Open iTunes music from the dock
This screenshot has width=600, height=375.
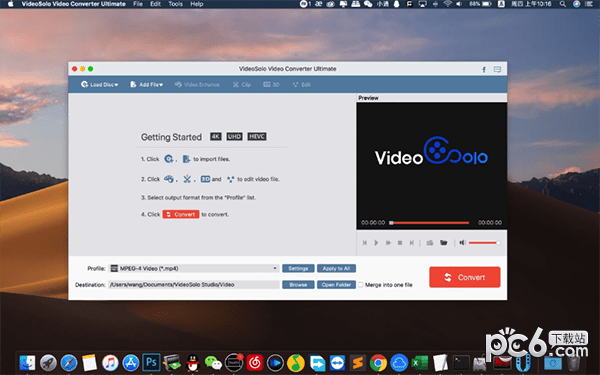click(110, 362)
